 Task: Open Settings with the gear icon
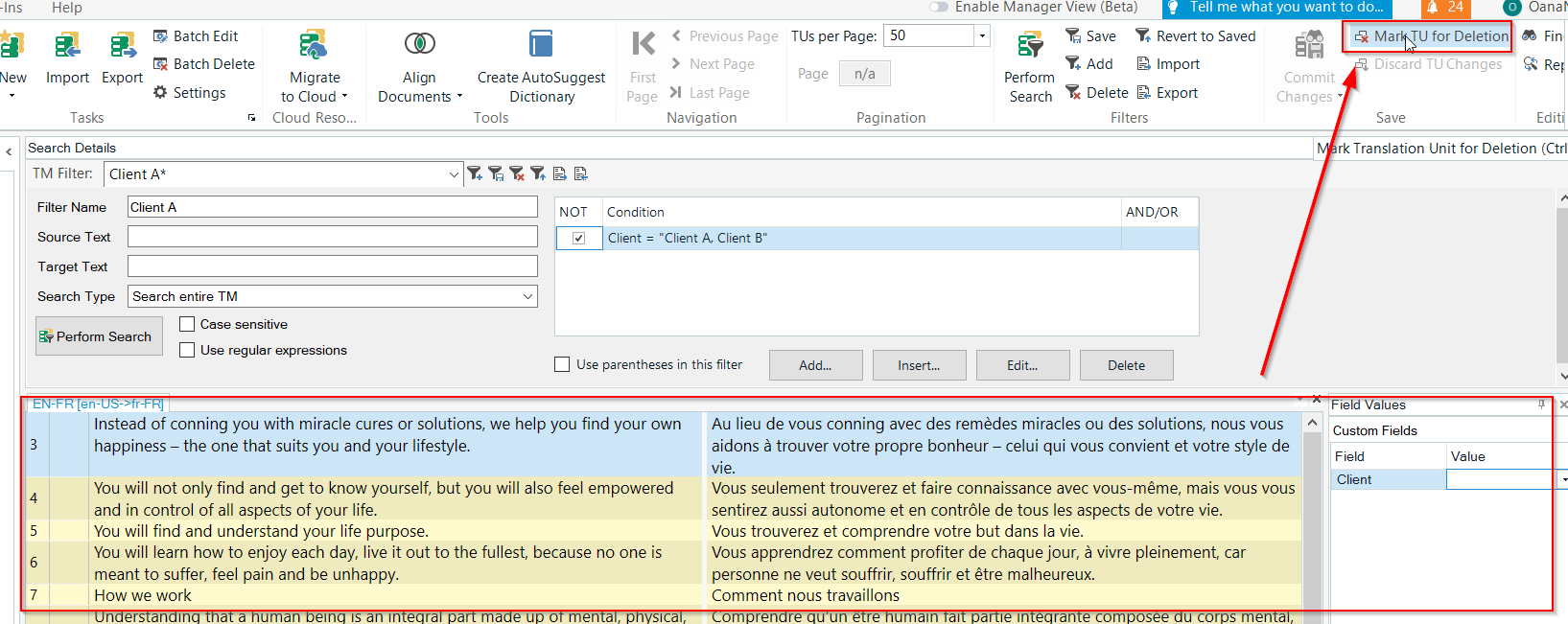pos(190,93)
